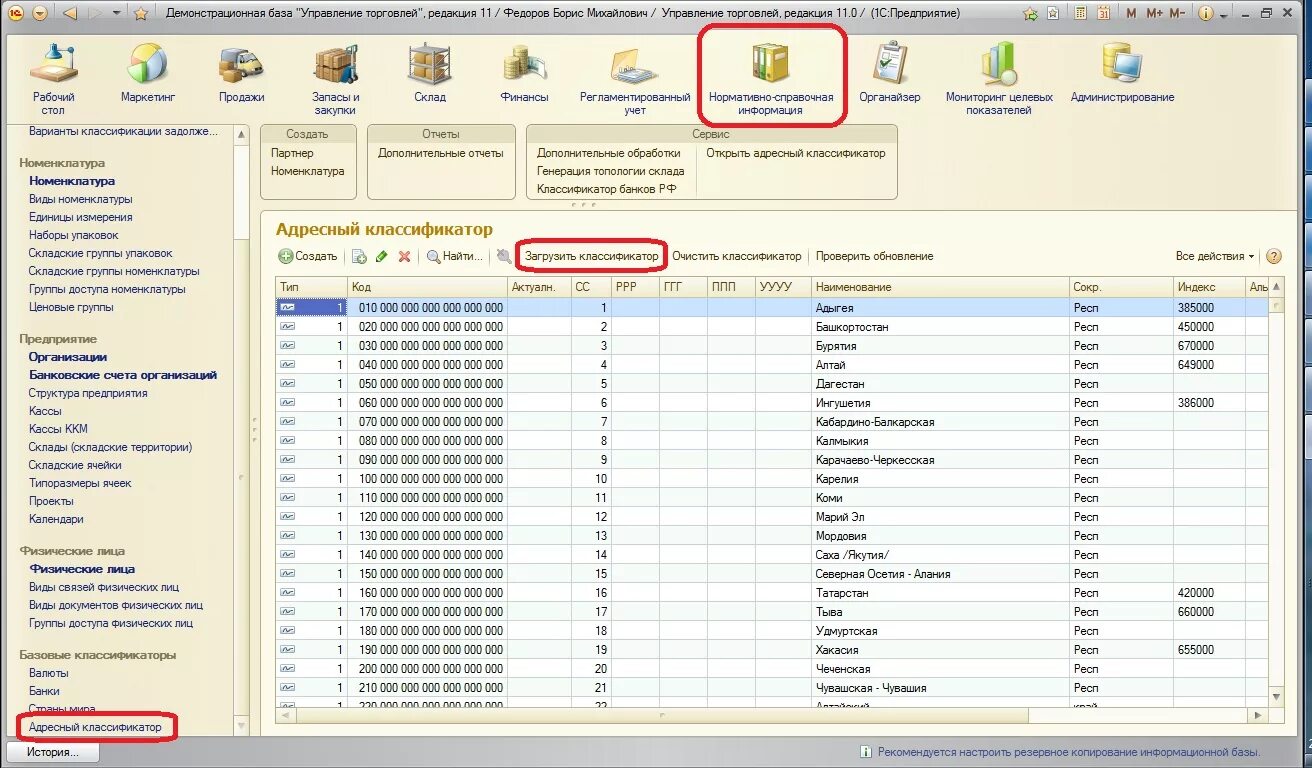
Task: Click Загрузить классификатор
Action: tap(591, 256)
